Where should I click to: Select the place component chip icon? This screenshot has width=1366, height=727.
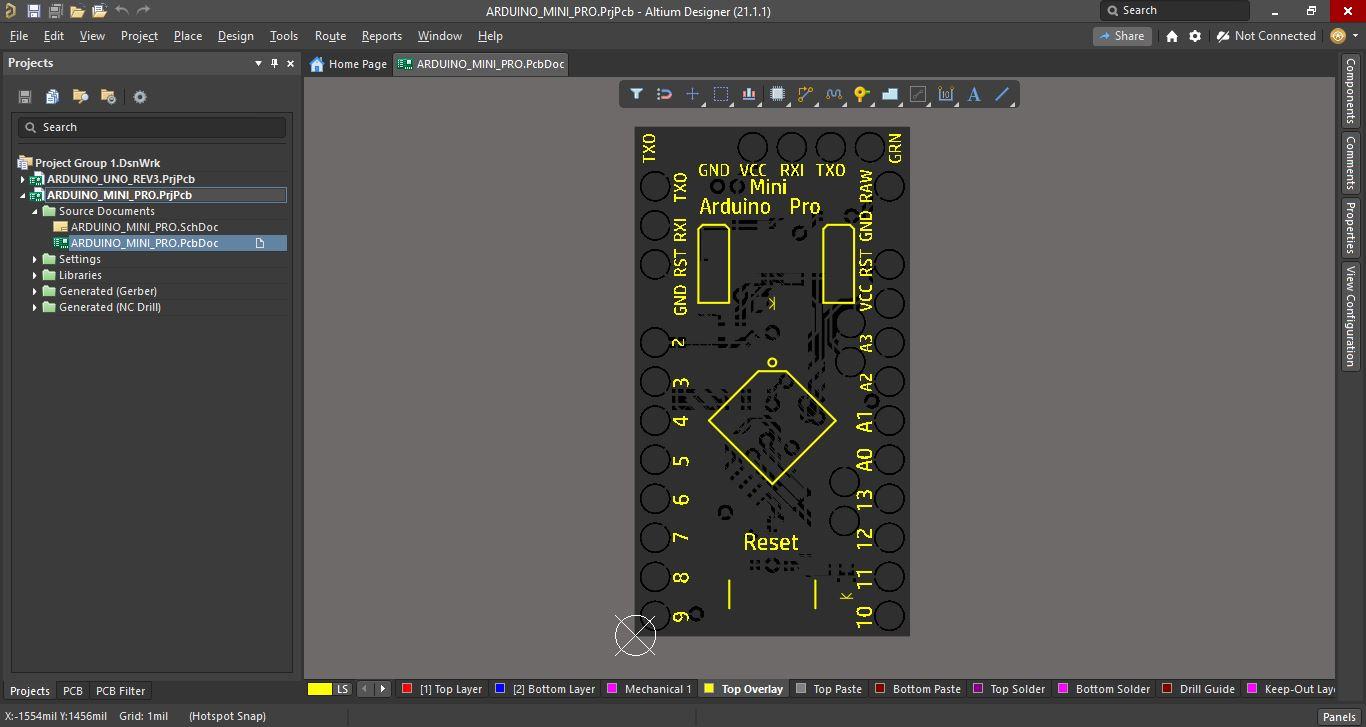[777, 94]
